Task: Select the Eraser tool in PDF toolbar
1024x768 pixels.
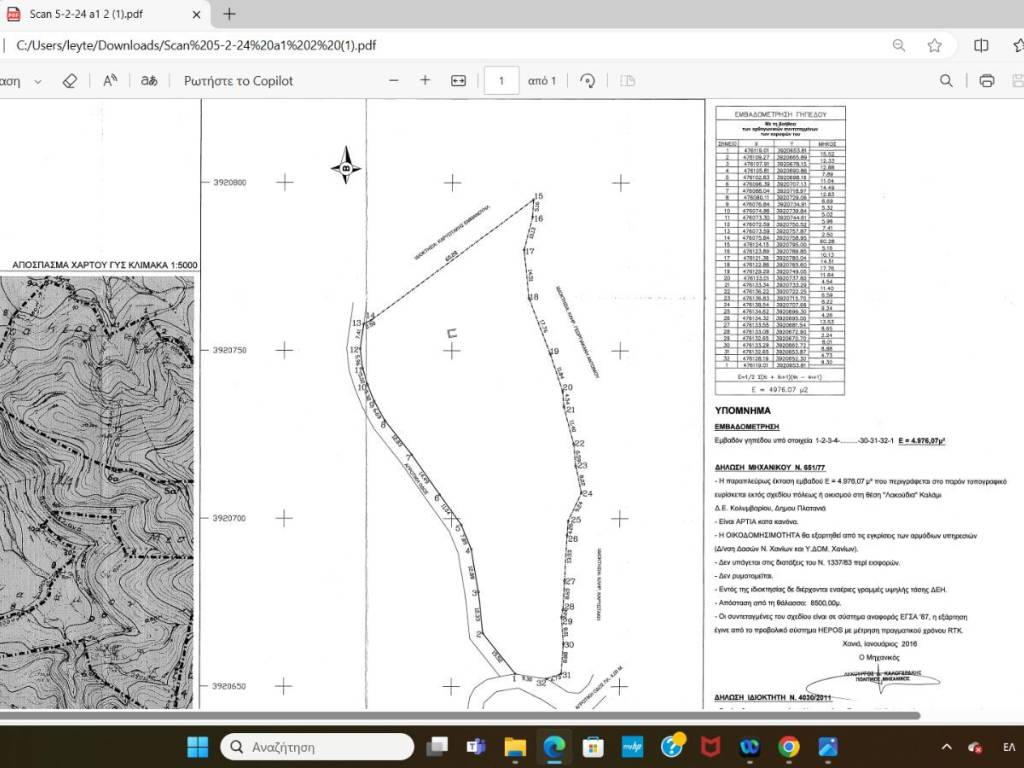Action: pos(69,81)
